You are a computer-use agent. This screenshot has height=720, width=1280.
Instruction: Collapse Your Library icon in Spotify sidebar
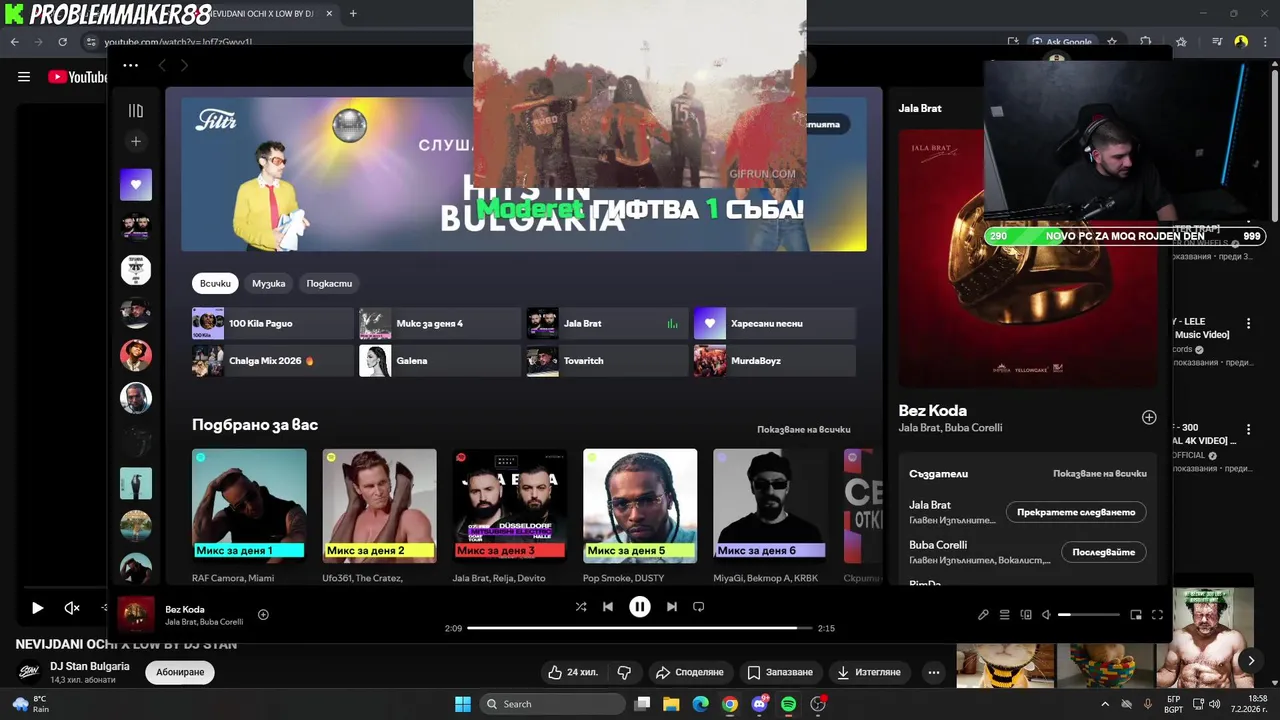pyautogui.click(x=136, y=111)
